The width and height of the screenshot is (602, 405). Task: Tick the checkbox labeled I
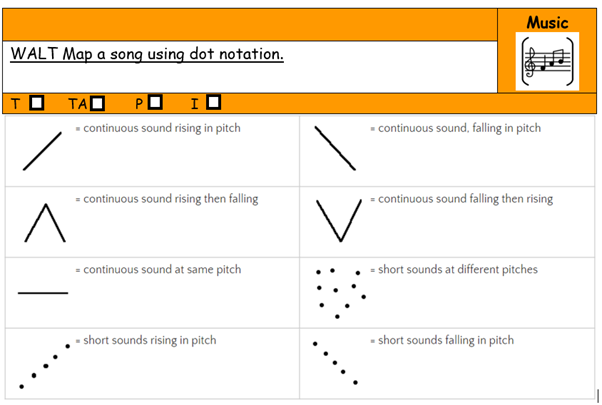click(x=213, y=102)
